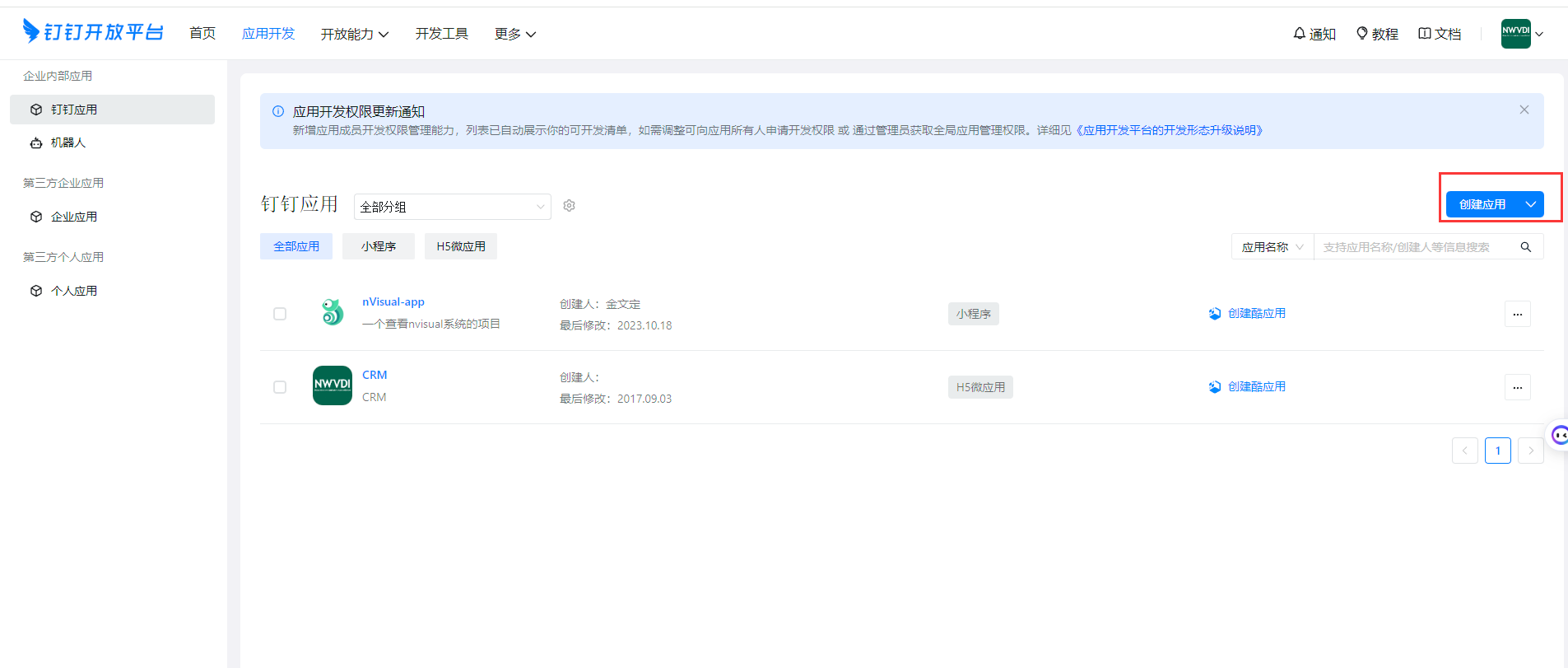The width and height of the screenshot is (1568, 668).
Task: Click the 应用开发权限更新通知 heading
Action: (x=359, y=111)
